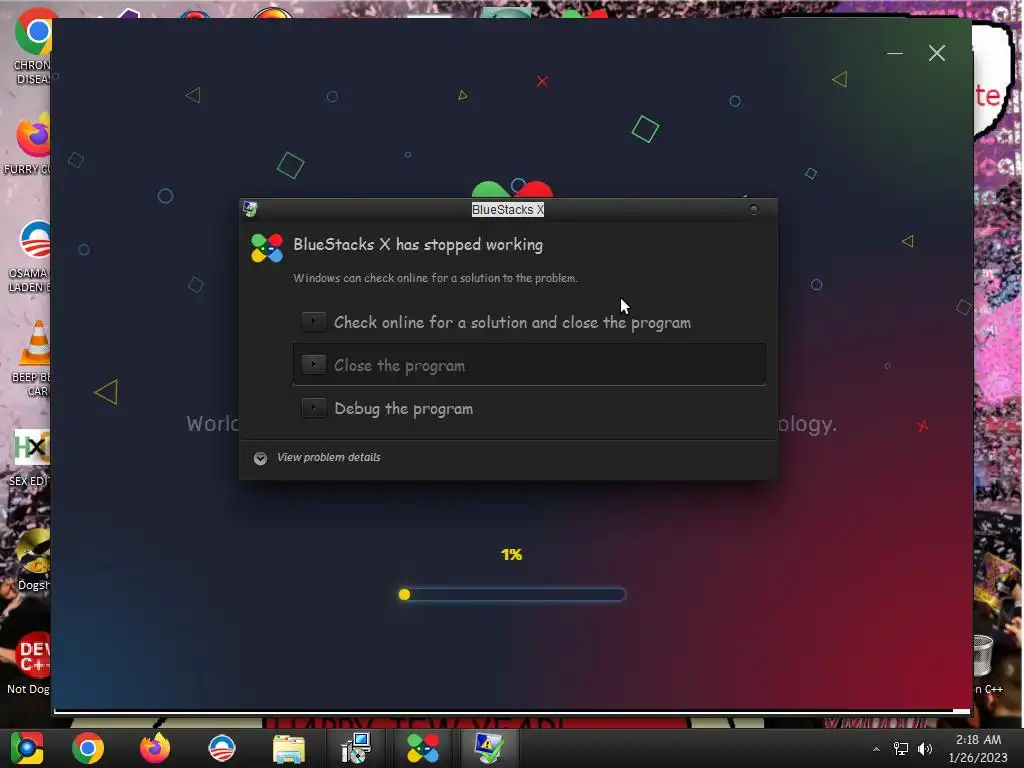Show hidden system tray icons
The image size is (1024, 768).
tap(876, 749)
